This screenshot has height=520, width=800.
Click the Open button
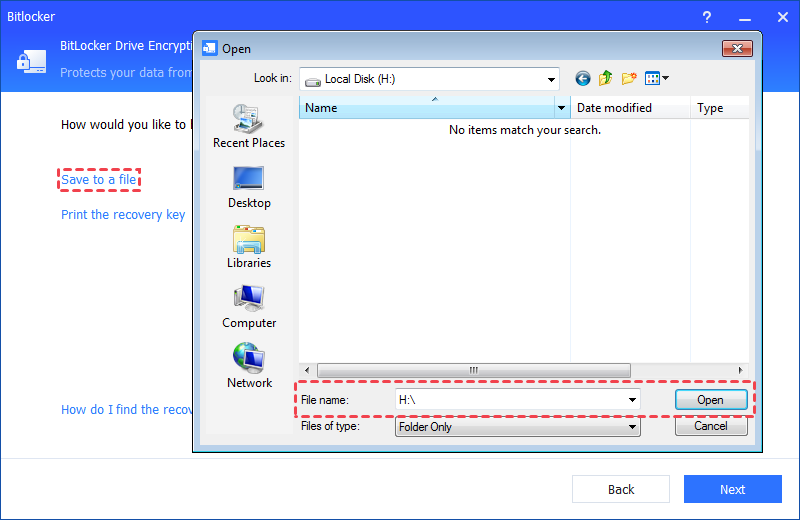[x=711, y=400]
